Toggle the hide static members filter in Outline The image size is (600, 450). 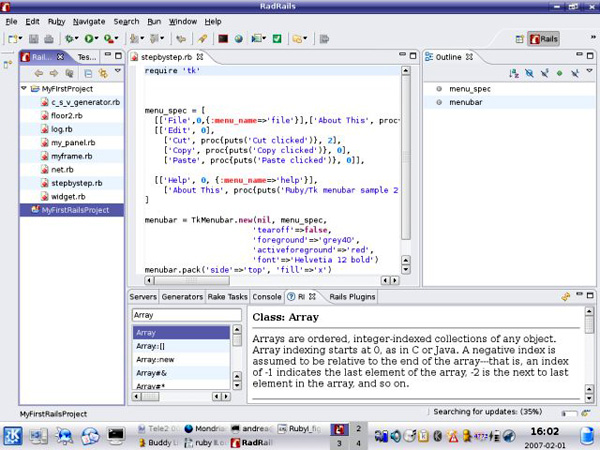click(545, 73)
